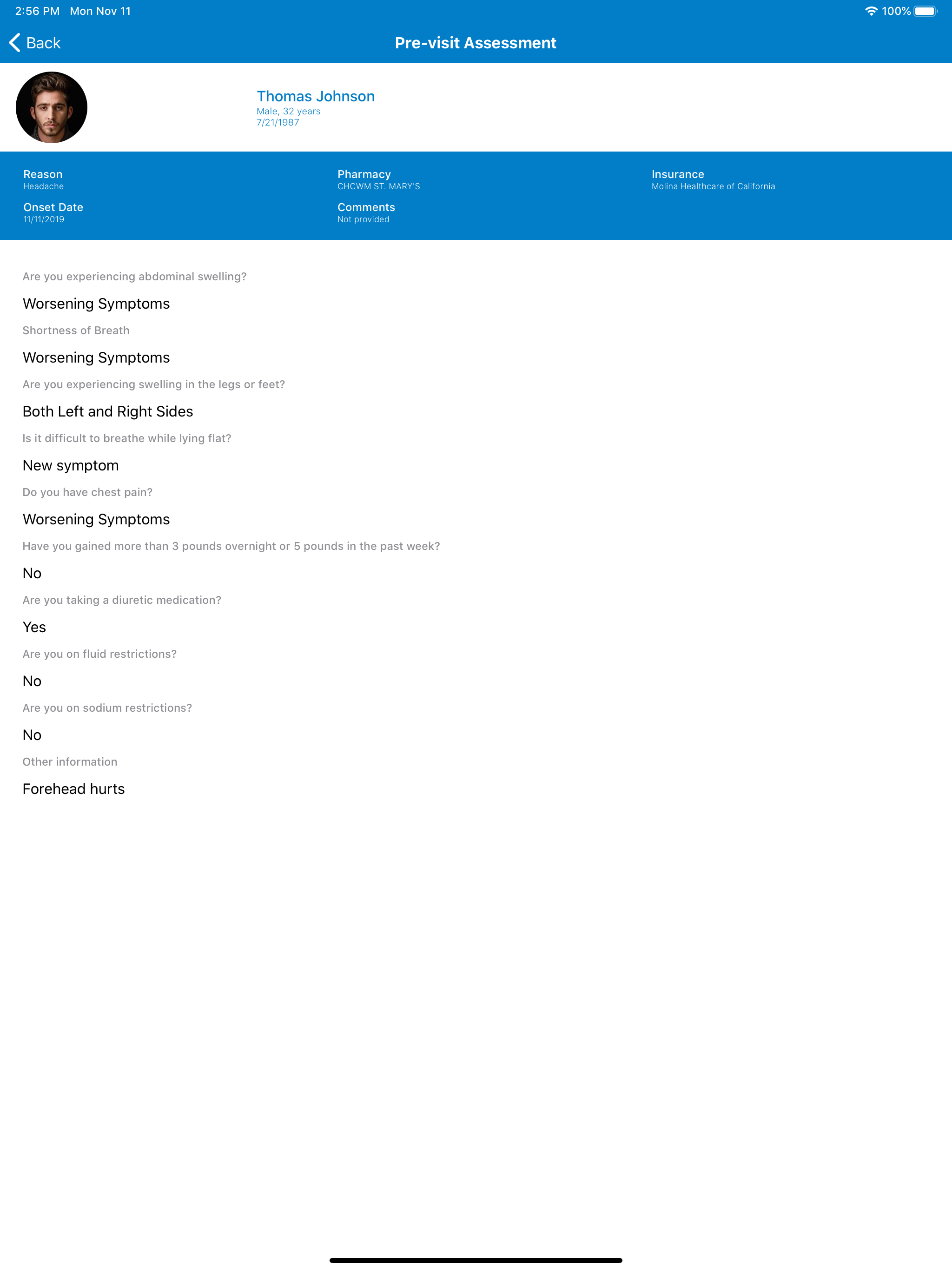Screen dimensions: 952x1270
Task: Tap the legs or feet swelling question
Action: (x=154, y=385)
